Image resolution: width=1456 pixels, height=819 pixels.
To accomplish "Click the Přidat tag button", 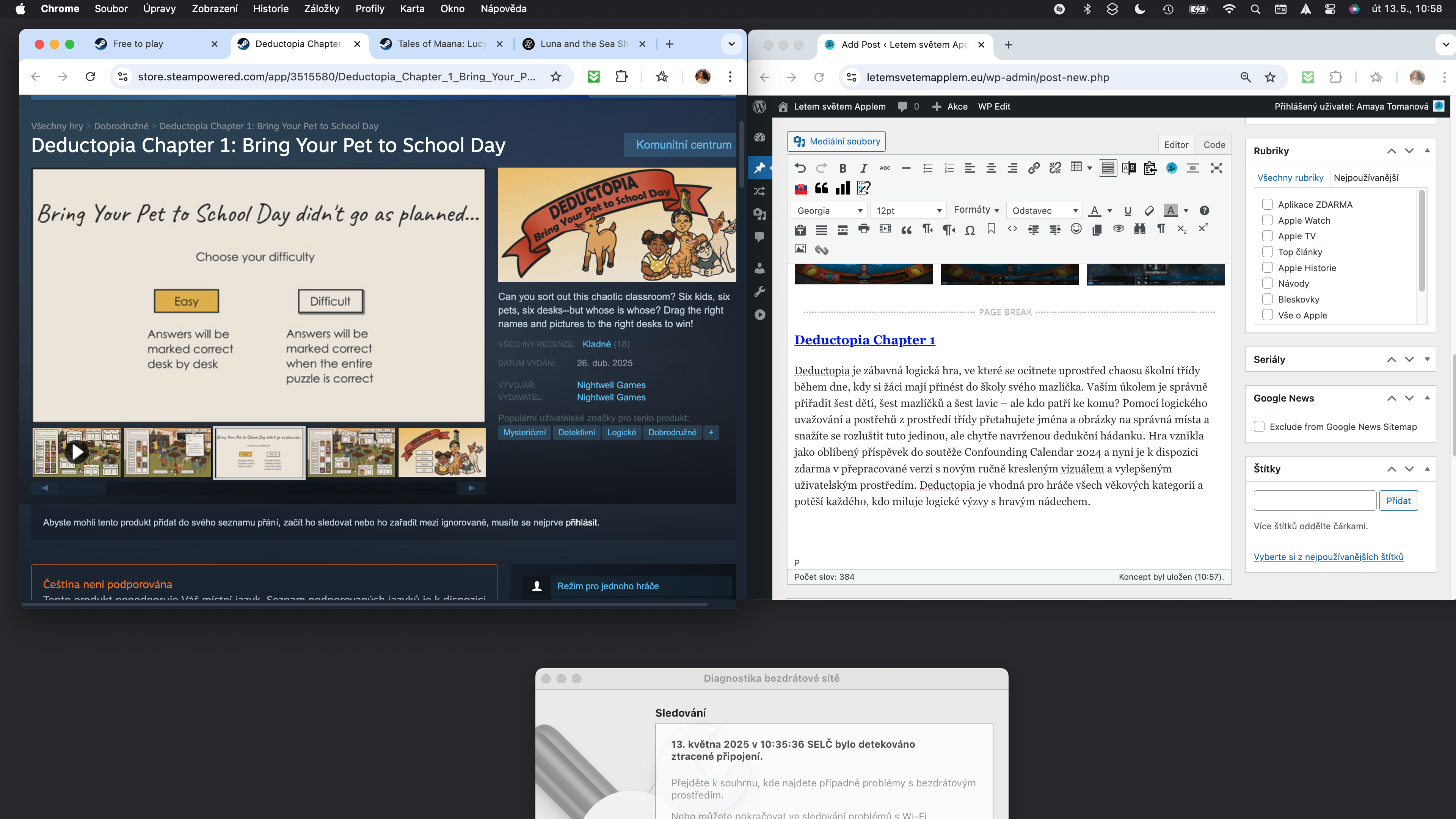I will (x=1398, y=501).
